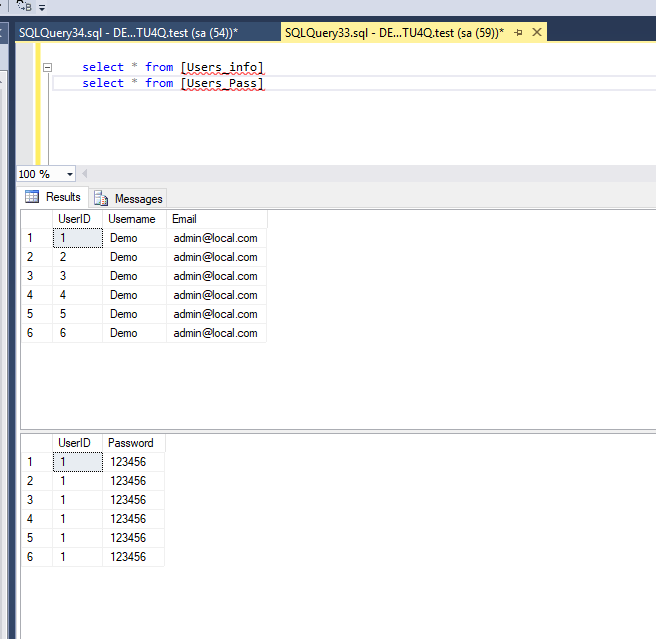This screenshot has height=639, width=656.
Task: Click the Results grid icon
Action: [32, 197]
